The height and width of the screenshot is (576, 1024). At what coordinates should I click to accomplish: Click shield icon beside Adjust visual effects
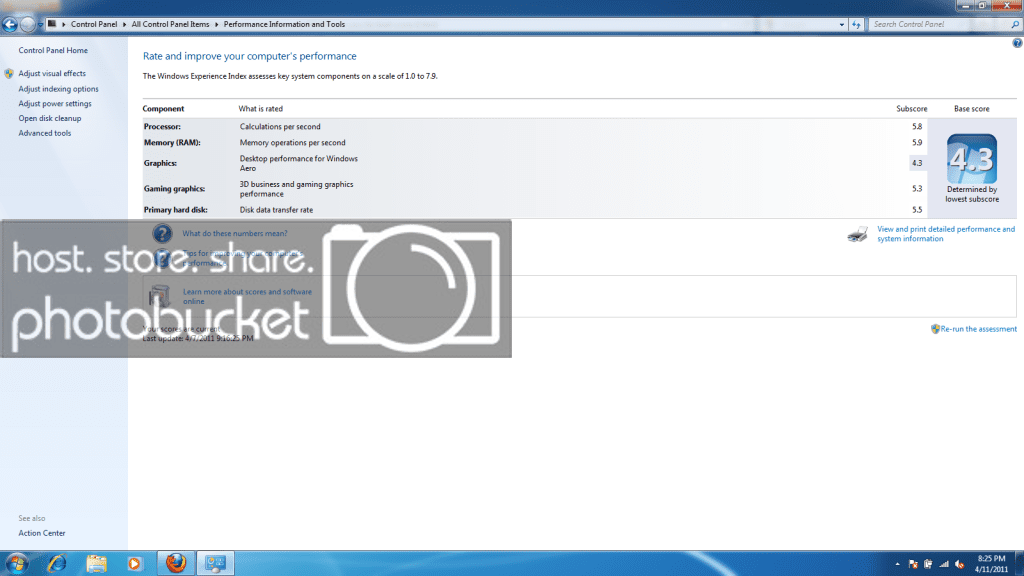(8, 74)
